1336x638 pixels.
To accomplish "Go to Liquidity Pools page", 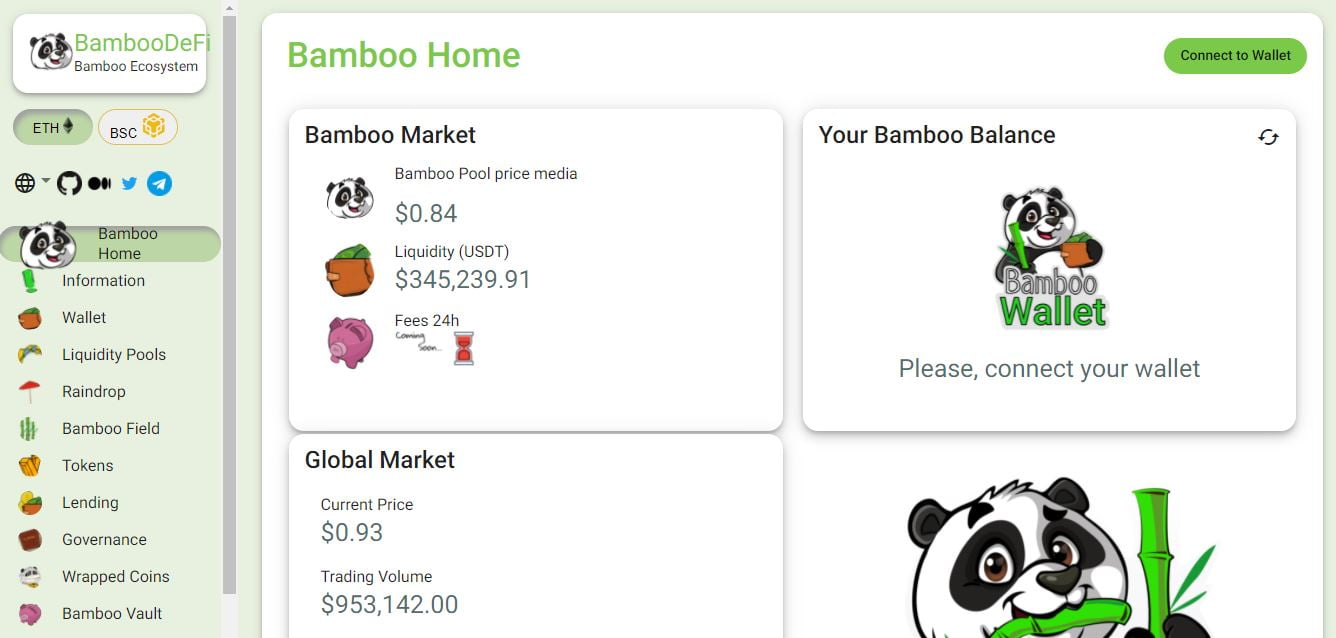I will pyautogui.click(x=113, y=355).
